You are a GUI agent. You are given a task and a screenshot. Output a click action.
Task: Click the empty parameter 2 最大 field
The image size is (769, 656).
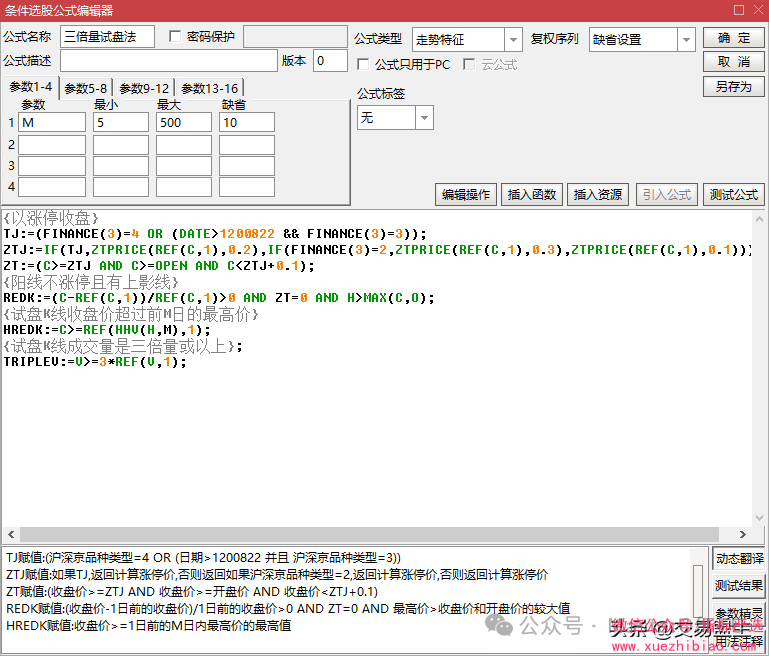(183, 145)
